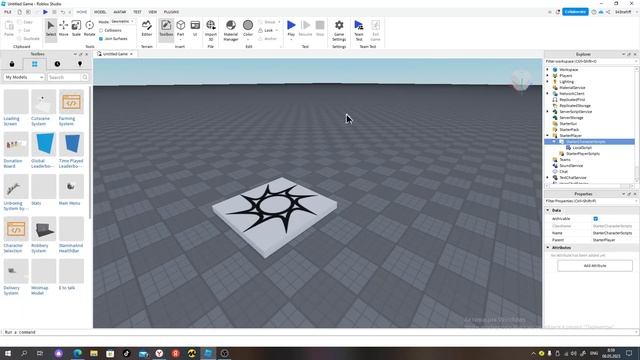The height and width of the screenshot is (360, 640).
Task: Click the Toolbox search field
Action: pyautogui.click(x=64, y=77)
